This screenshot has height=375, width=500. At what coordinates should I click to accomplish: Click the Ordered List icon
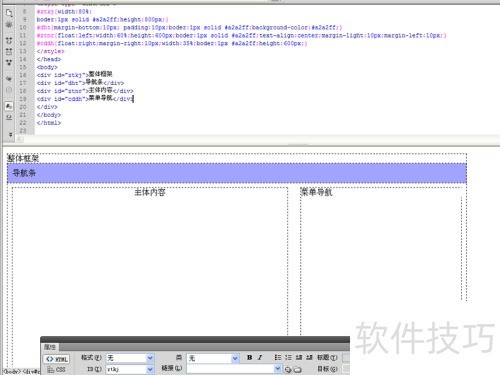288,357
